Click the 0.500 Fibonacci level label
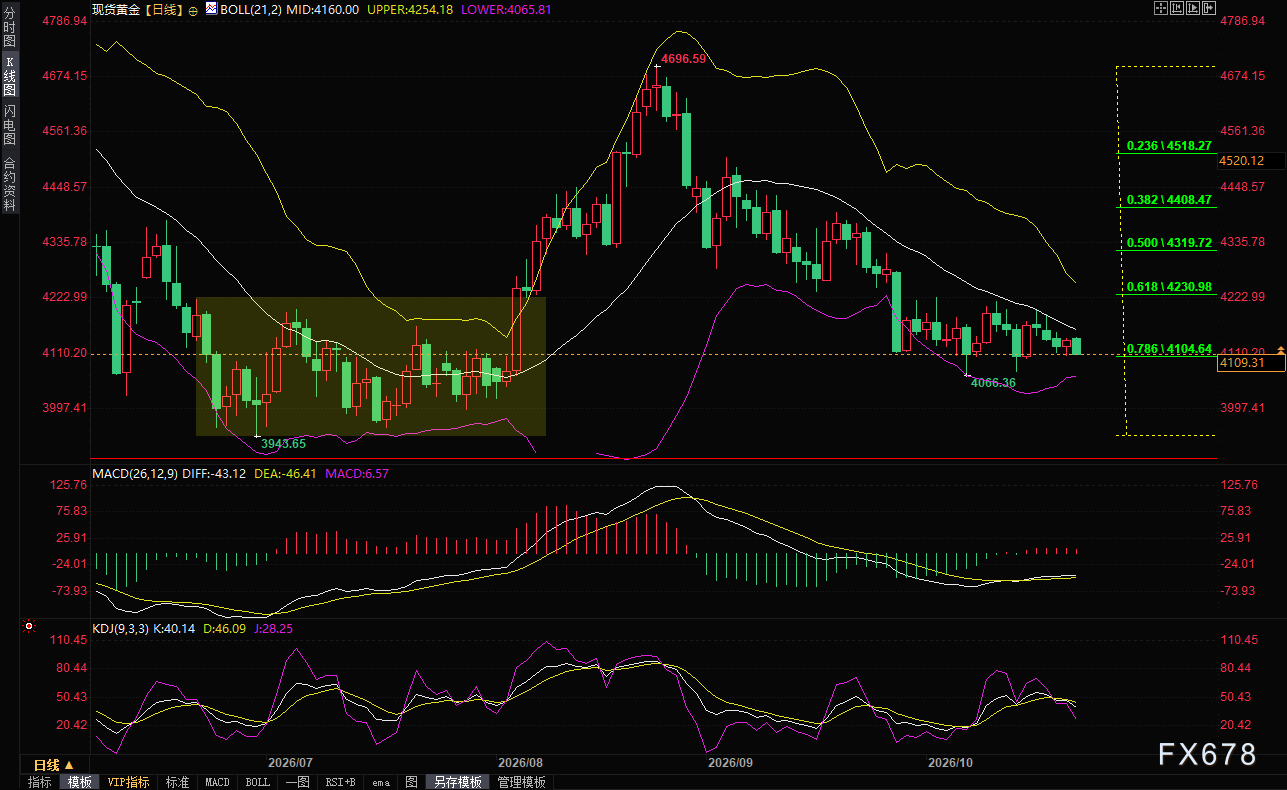 1169,243
